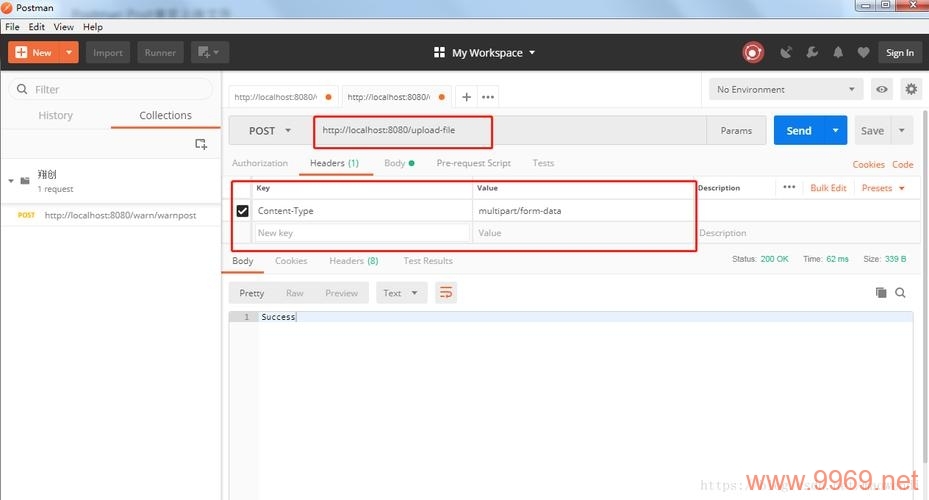Image resolution: width=929 pixels, height=500 pixels.
Task: Click the Sign In button
Action: pyautogui.click(x=899, y=53)
